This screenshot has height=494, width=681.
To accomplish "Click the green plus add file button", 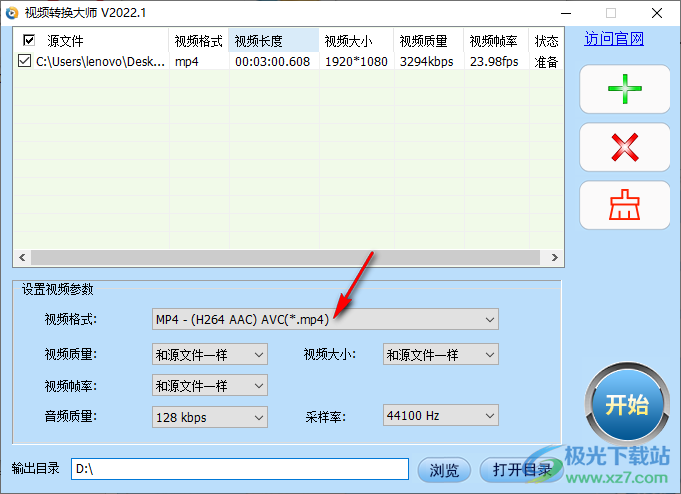I will point(625,89).
